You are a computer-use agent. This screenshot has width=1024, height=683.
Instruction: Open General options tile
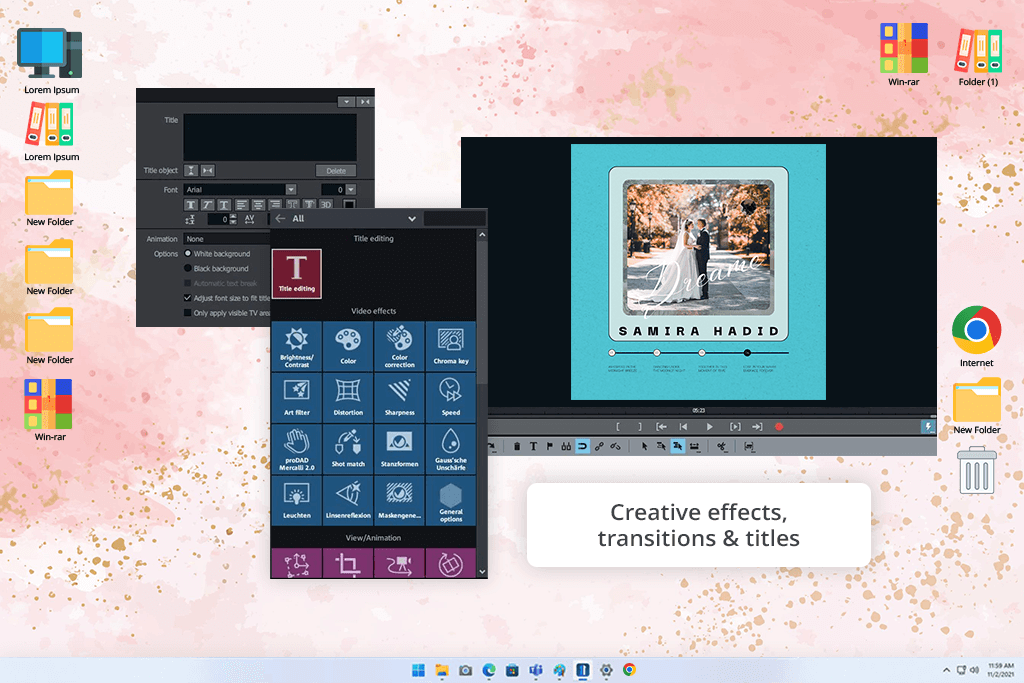pyautogui.click(x=451, y=501)
